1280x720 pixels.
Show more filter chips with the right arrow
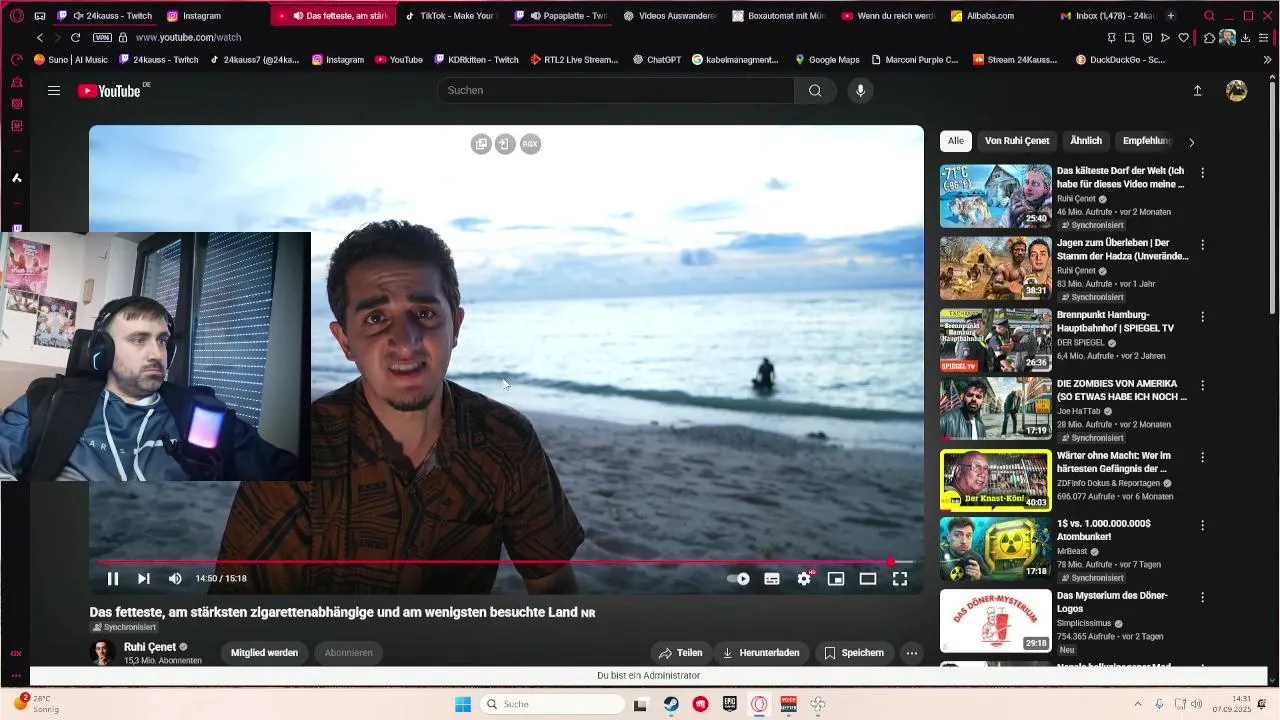coord(1191,142)
